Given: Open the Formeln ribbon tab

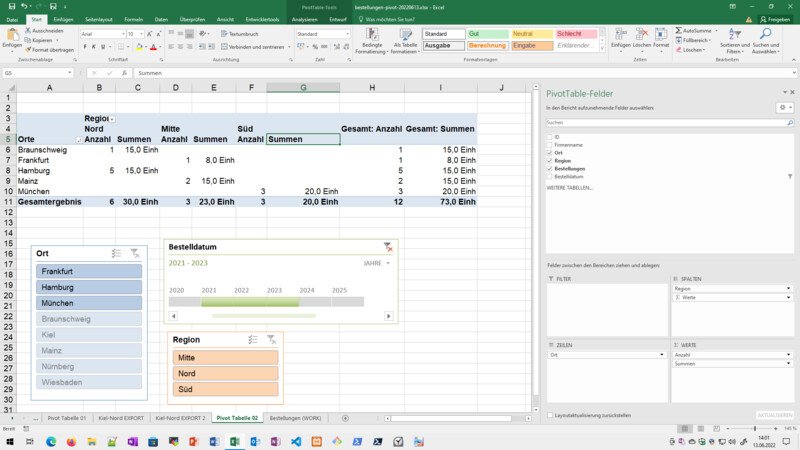Looking at the screenshot, I should 134,19.
